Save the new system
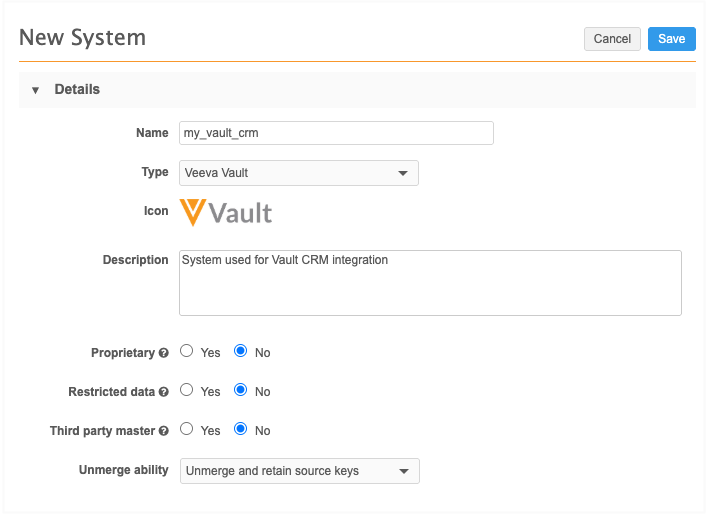Viewport: 710px width, 516px height. (x=672, y=39)
